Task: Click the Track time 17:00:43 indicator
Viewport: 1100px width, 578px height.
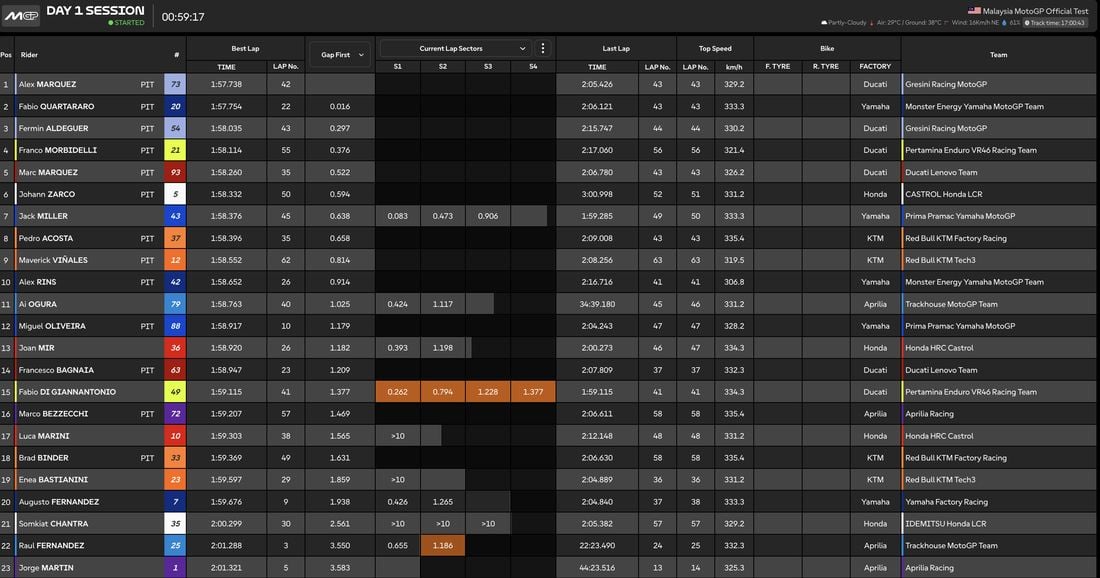Action: coord(1054,22)
